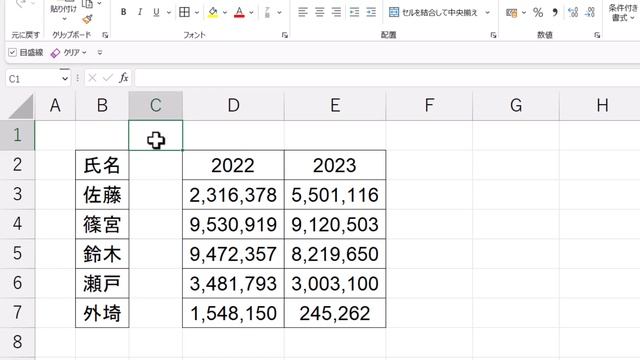Select cell containing 245,262
The image size is (640, 360).
335,313
